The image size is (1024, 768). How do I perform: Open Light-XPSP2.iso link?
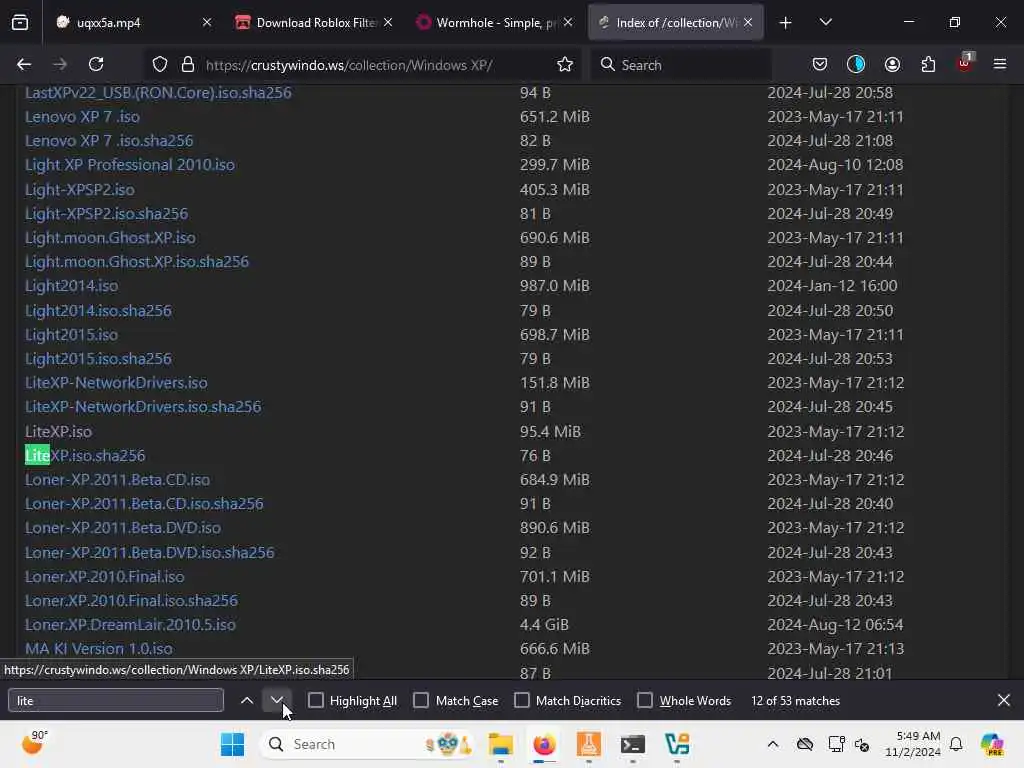coord(80,189)
